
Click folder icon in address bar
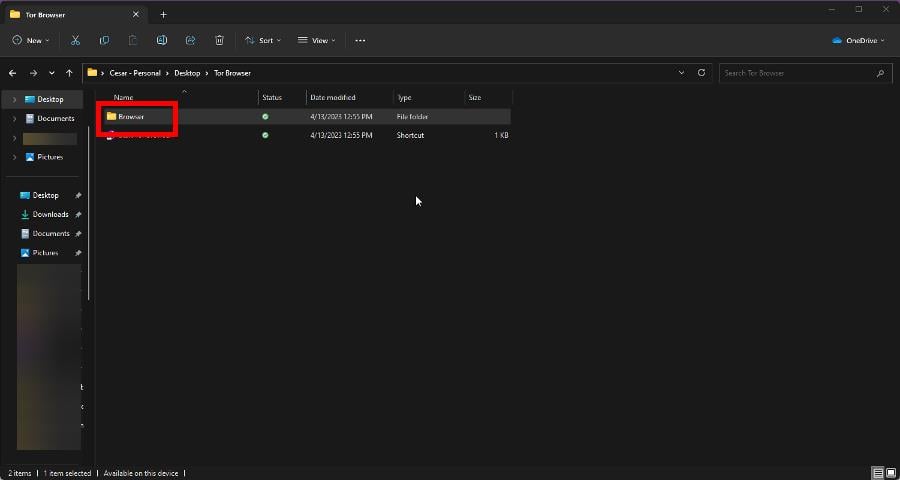point(92,73)
